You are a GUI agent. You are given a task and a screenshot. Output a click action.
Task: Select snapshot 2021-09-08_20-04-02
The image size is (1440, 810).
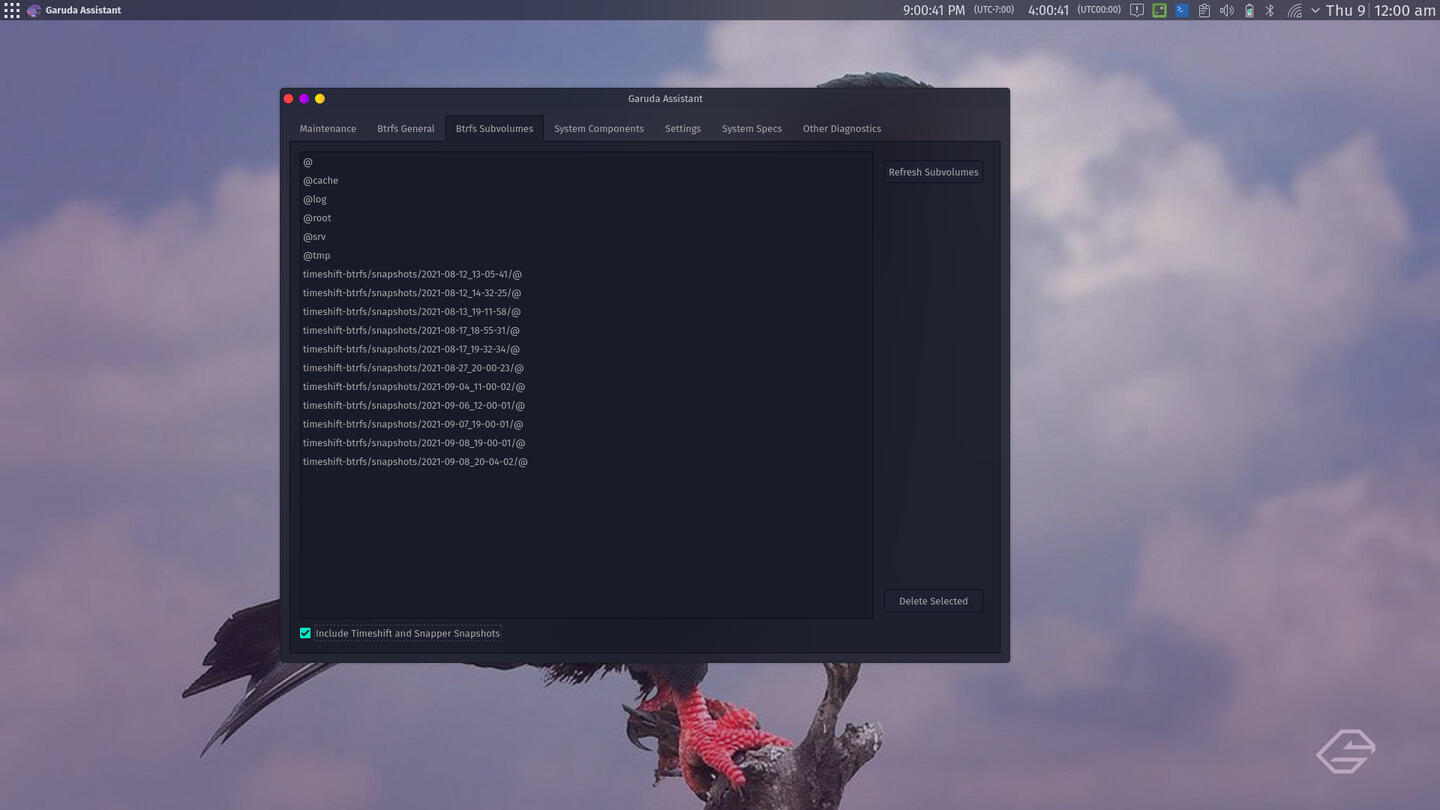(586, 462)
